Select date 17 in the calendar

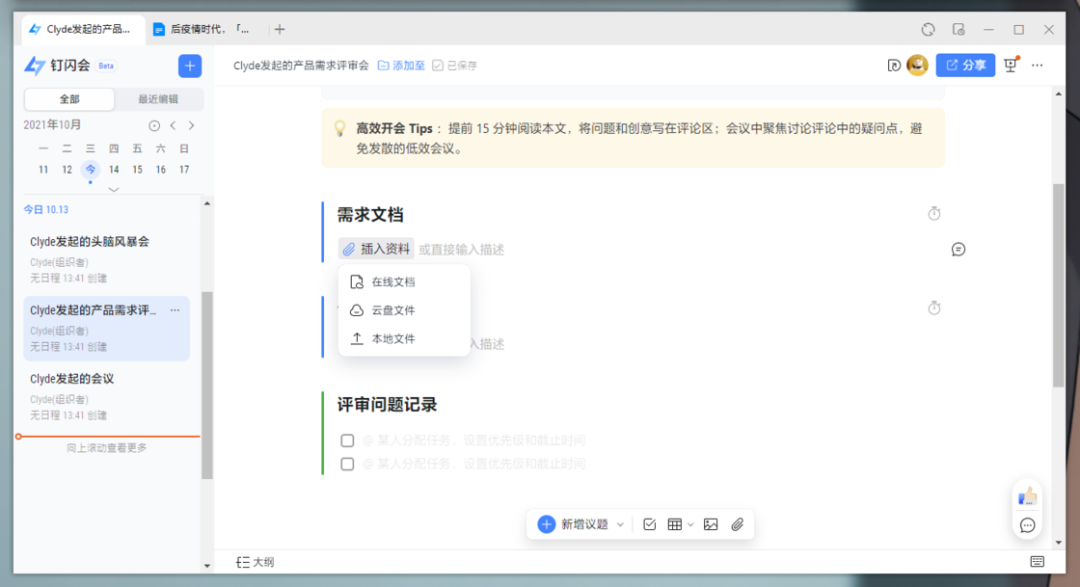[184, 169]
